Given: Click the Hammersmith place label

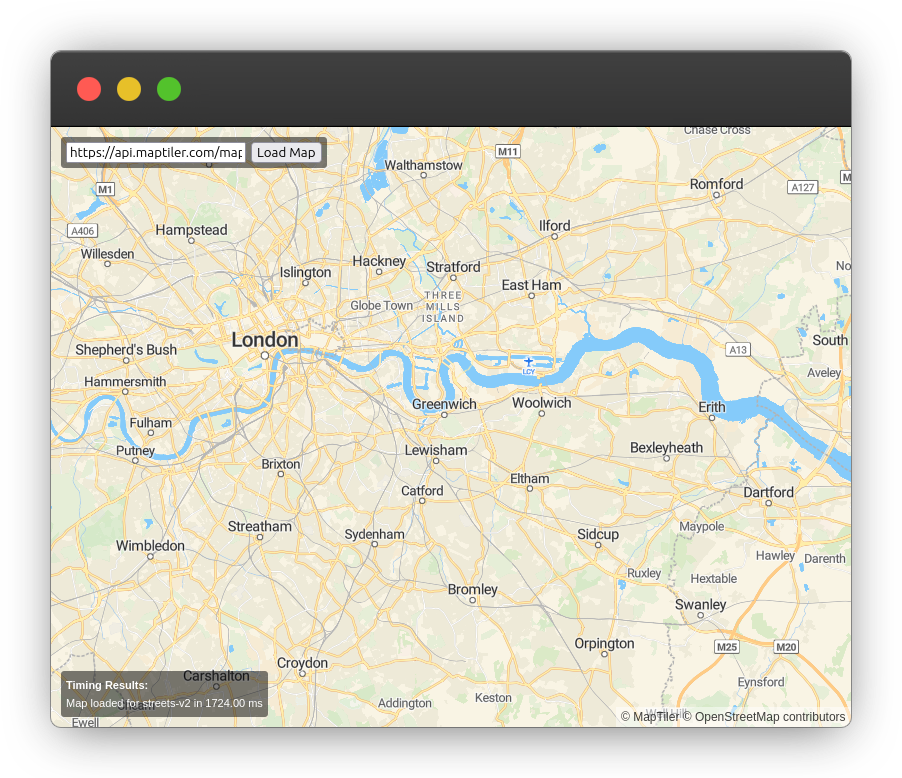Looking at the screenshot, I should click(x=125, y=382).
